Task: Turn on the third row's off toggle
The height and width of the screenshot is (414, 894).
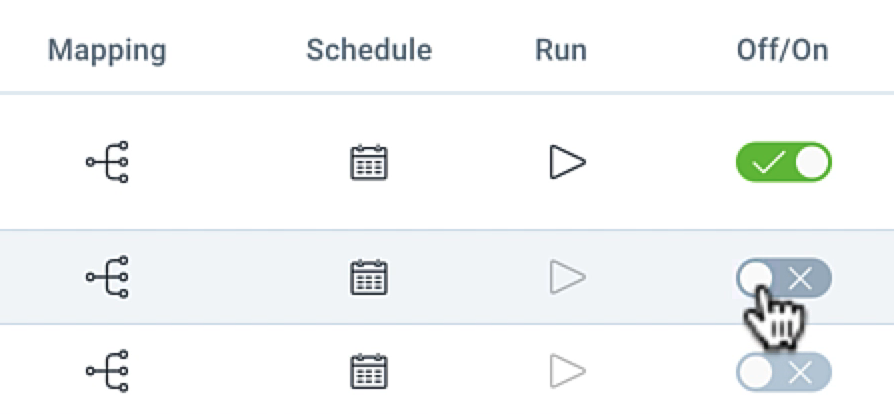Action: (x=784, y=372)
